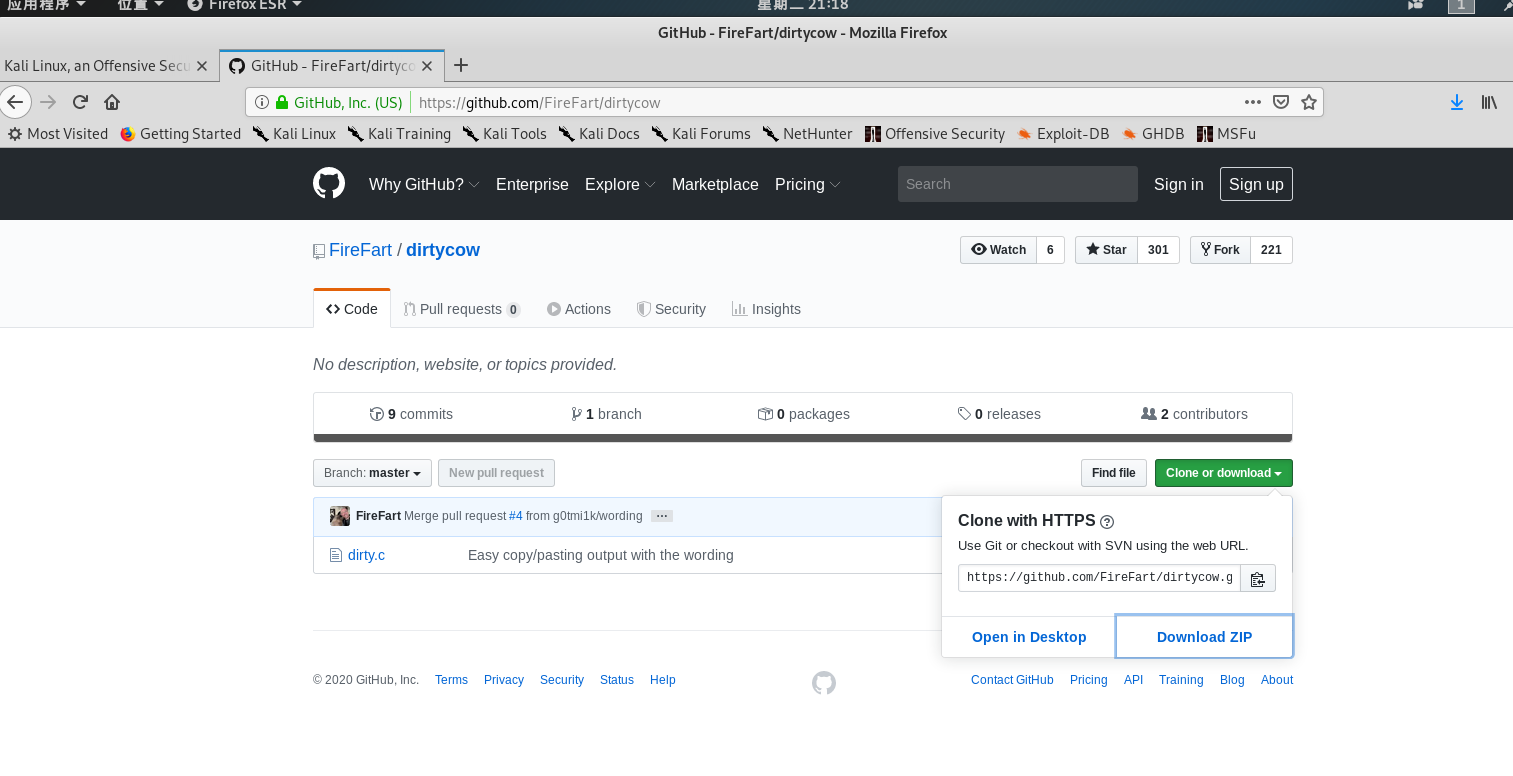Viewport: 1513px width, 776px height.
Task: Open the Firefox library icon
Action: tap(1489, 102)
